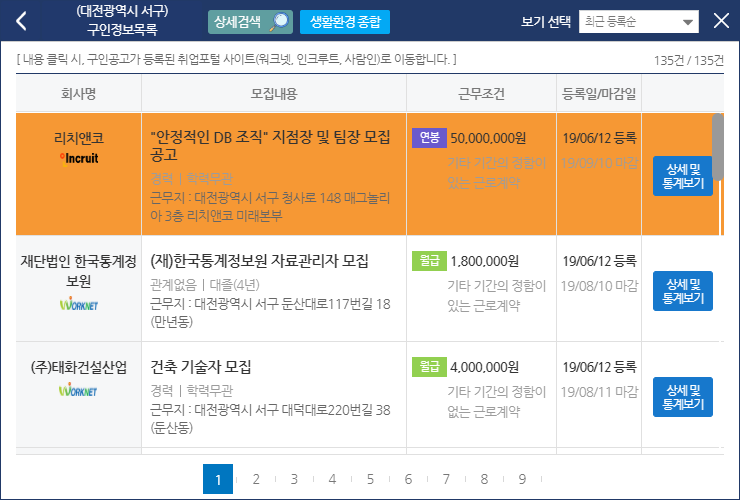Click the 4,000,000원 salary value
The image size is (740, 500).
click(x=485, y=367)
